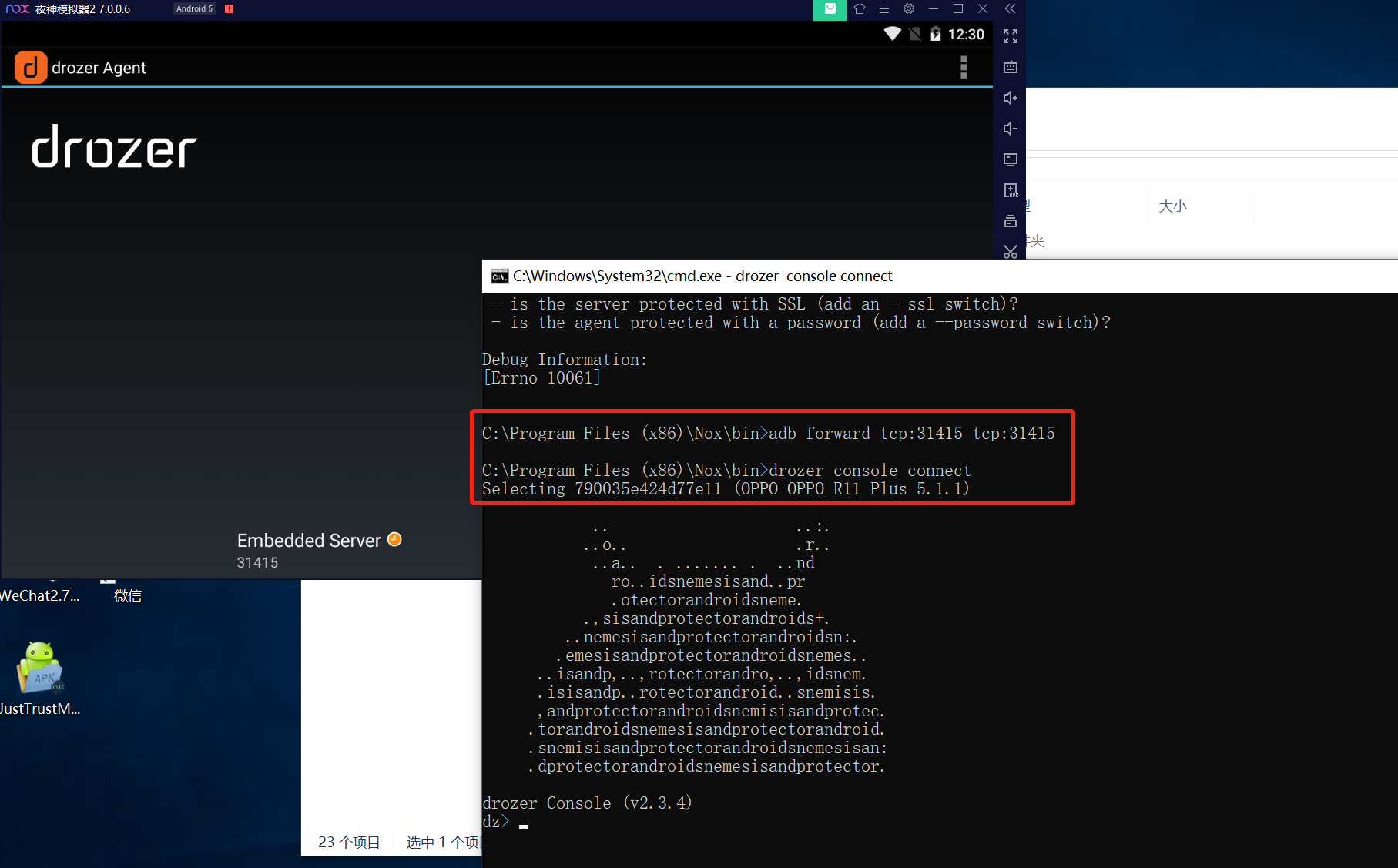Install an APK via sidebar icon

(x=1011, y=190)
